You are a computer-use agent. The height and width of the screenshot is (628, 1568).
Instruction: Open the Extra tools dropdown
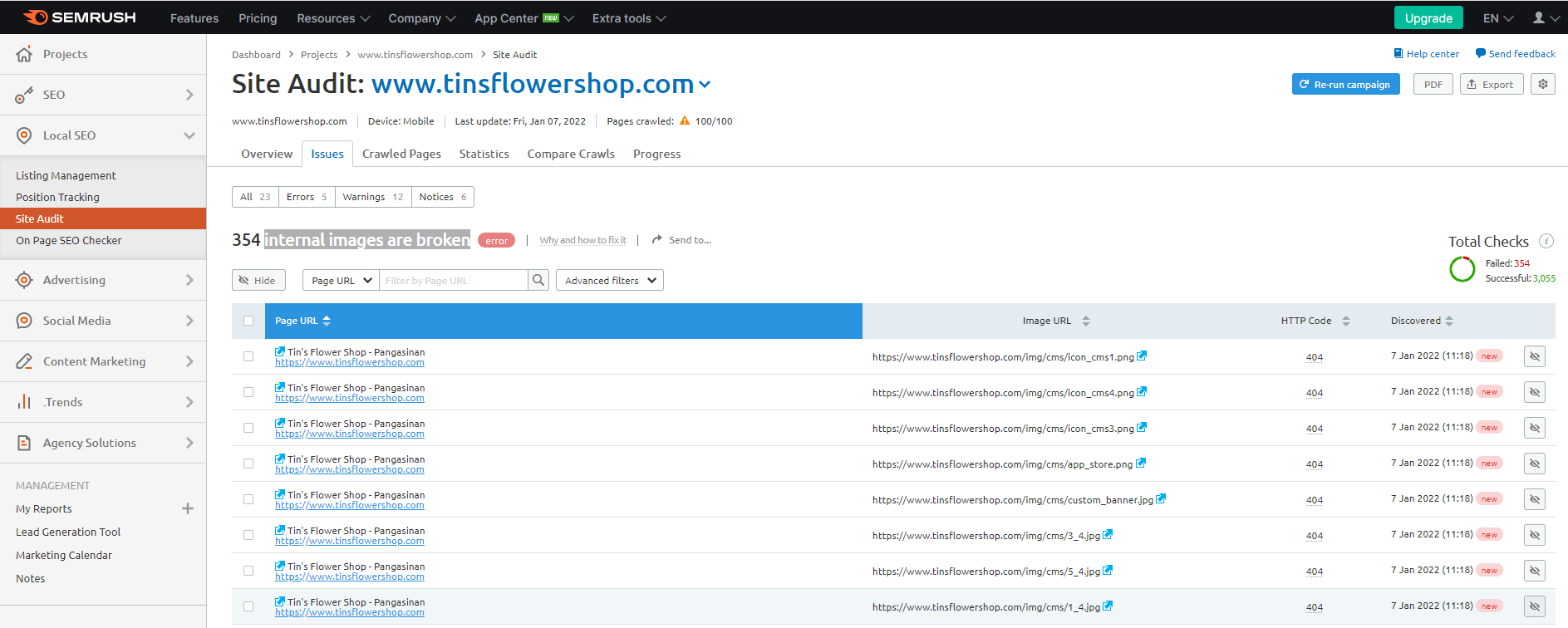[629, 18]
